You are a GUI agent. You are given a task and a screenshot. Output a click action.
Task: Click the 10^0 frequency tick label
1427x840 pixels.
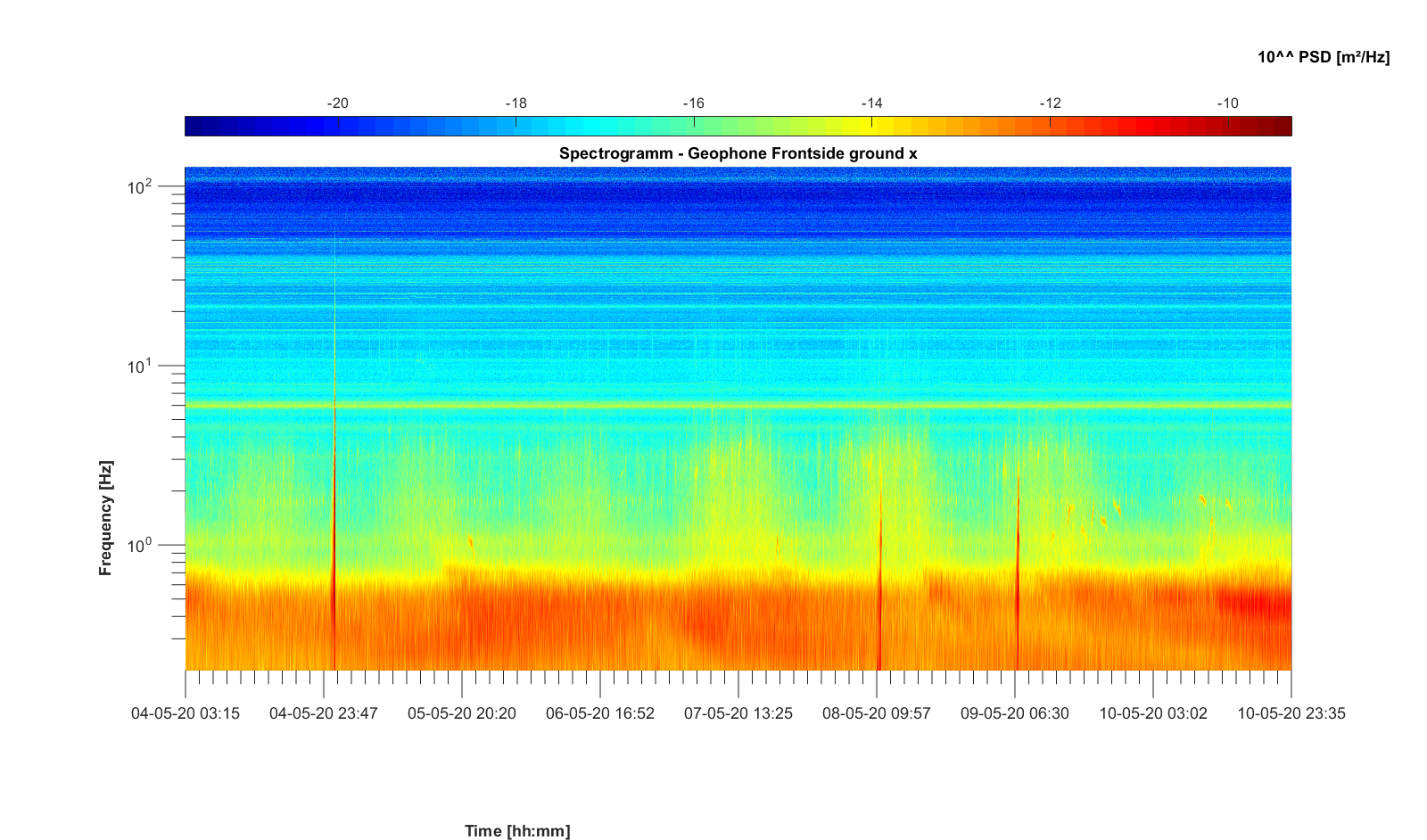tap(141, 545)
